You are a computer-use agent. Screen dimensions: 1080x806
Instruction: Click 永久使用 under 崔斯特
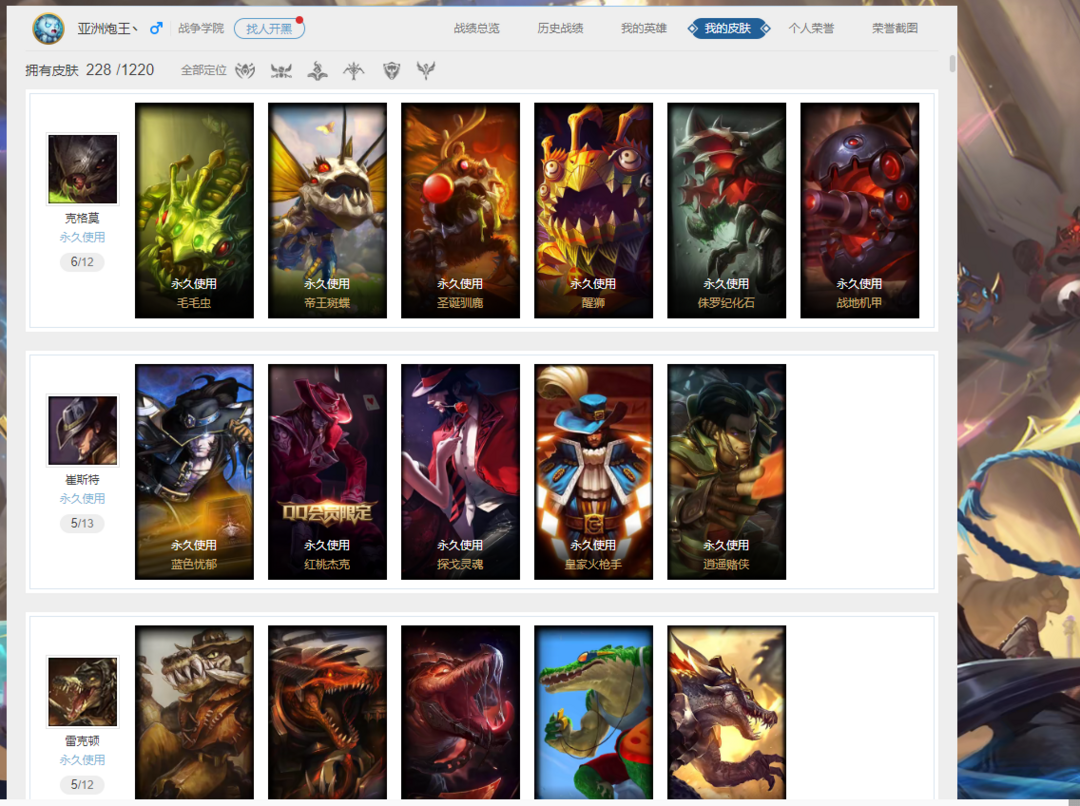[82, 499]
